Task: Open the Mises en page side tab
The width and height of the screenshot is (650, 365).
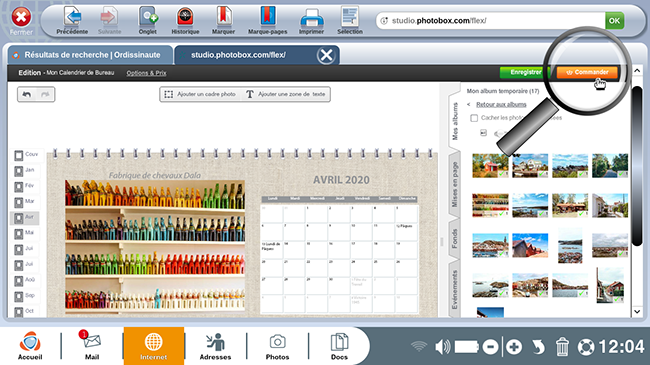Action: coord(455,185)
